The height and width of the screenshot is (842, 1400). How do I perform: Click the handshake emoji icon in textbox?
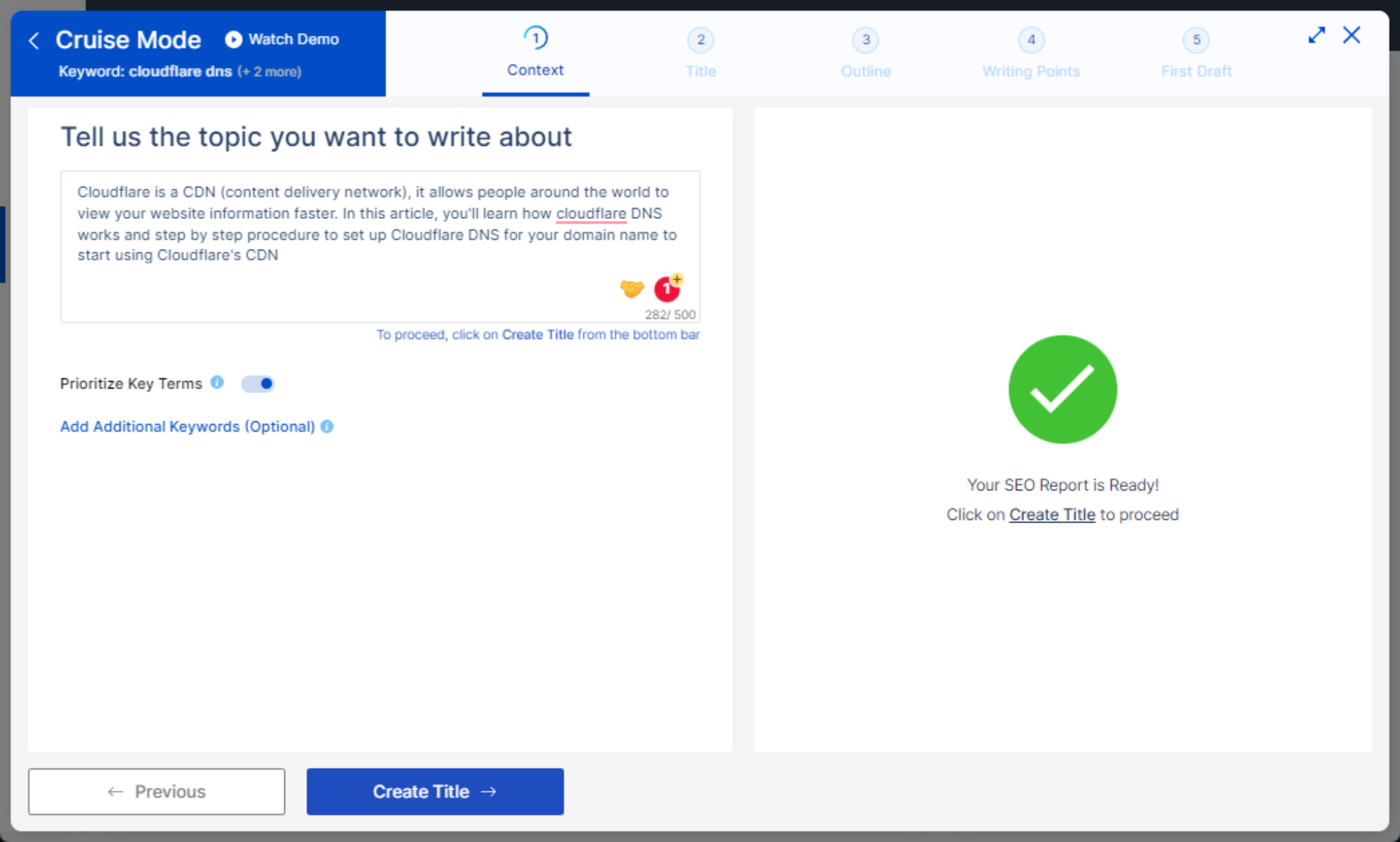coord(632,289)
